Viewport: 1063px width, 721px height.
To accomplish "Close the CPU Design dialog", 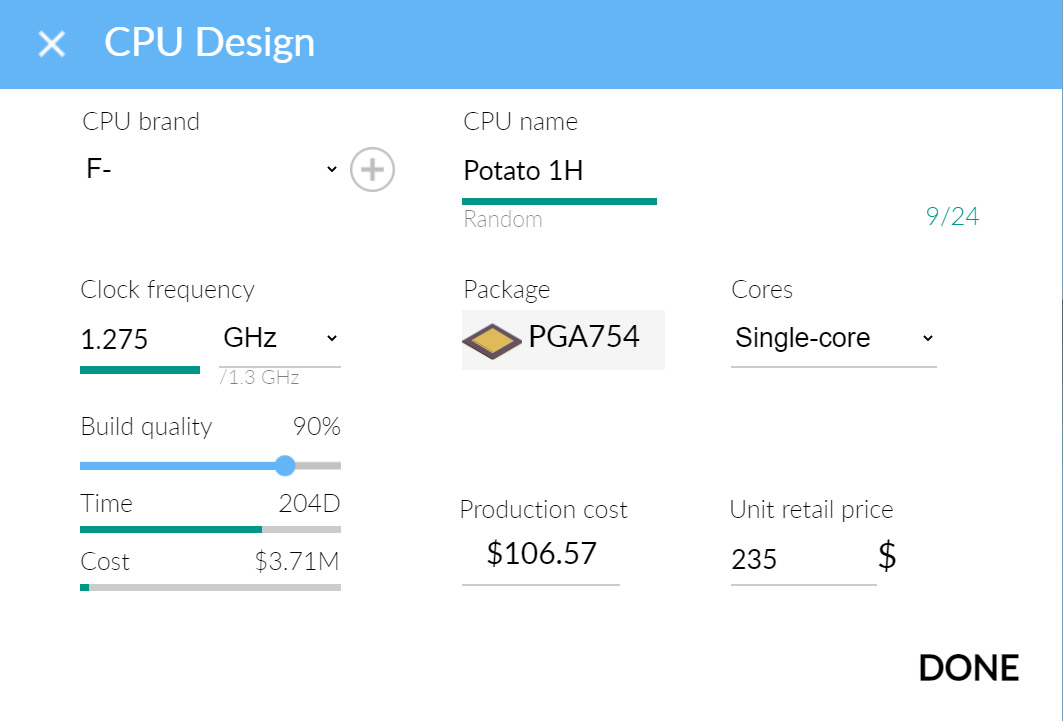I will [x=51, y=44].
